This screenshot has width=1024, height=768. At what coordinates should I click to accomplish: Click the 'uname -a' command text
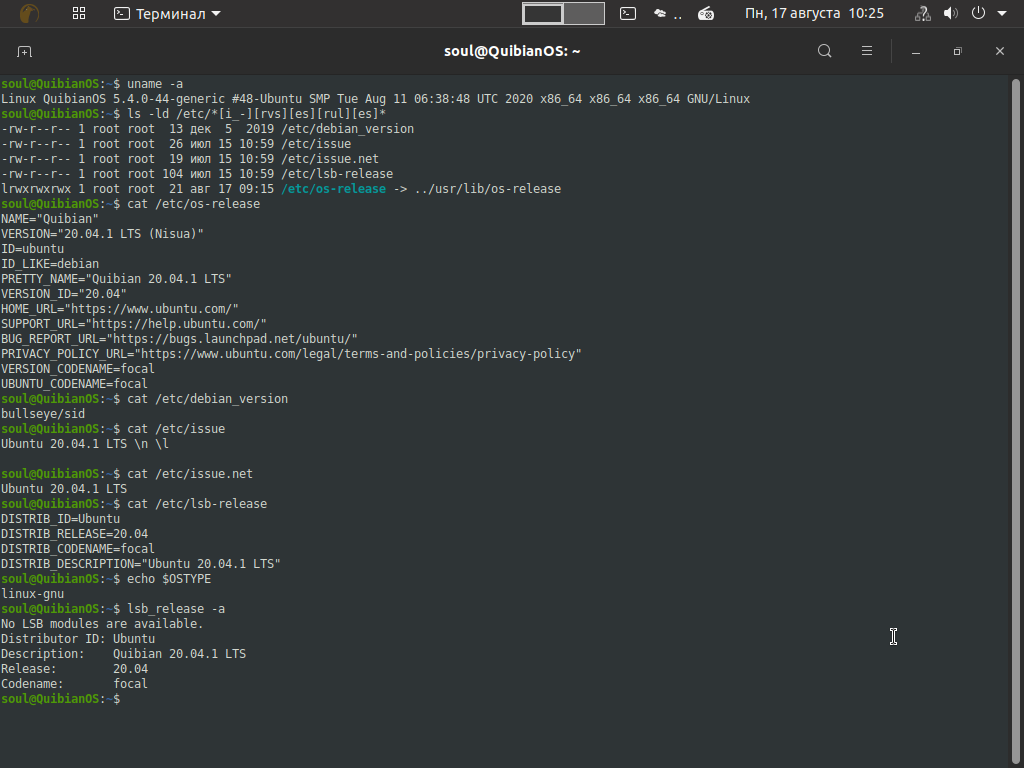pos(155,84)
